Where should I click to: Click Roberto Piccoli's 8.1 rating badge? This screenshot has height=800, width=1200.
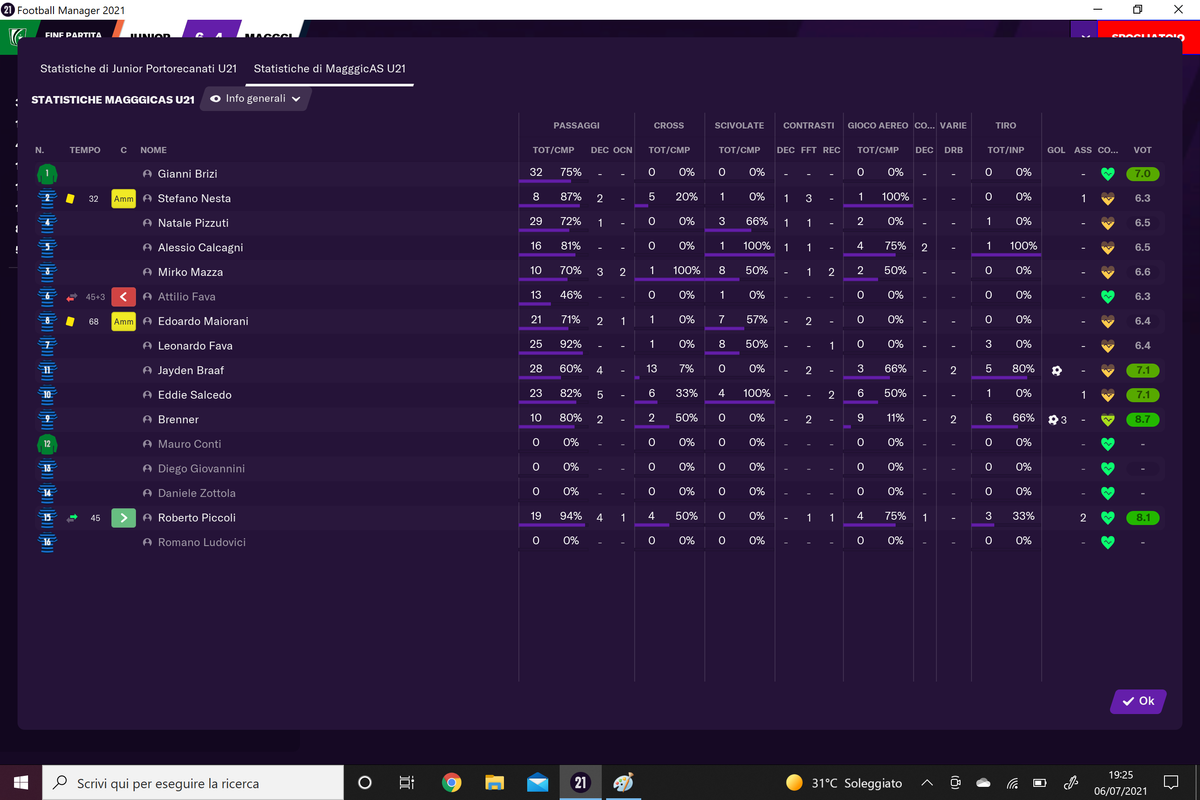pyautogui.click(x=1142, y=518)
